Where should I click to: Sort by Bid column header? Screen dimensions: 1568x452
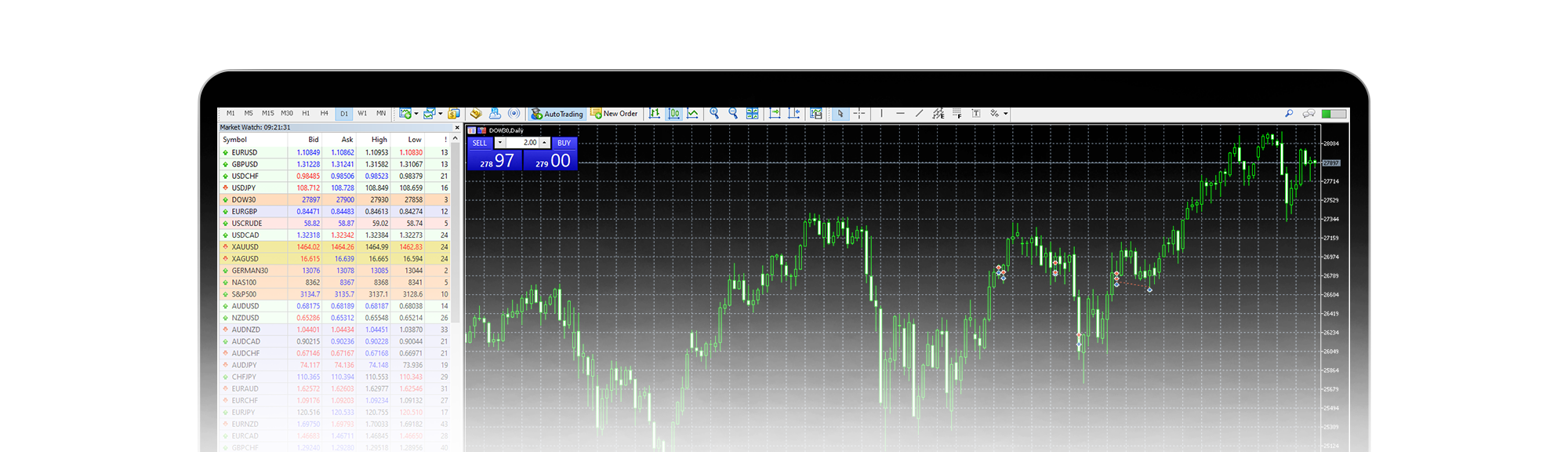pyautogui.click(x=314, y=140)
